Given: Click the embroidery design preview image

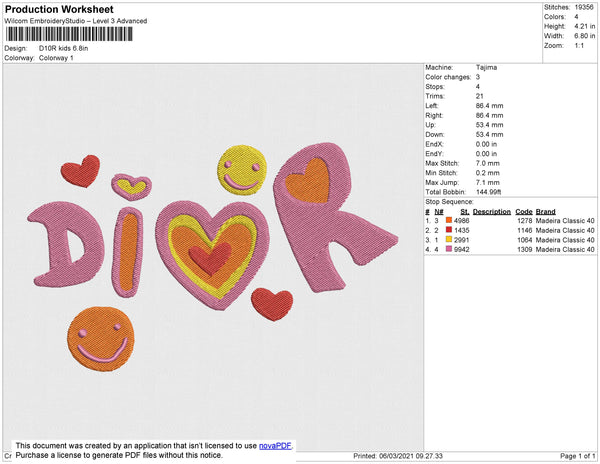Looking at the screenshot, I should point(213,257).
